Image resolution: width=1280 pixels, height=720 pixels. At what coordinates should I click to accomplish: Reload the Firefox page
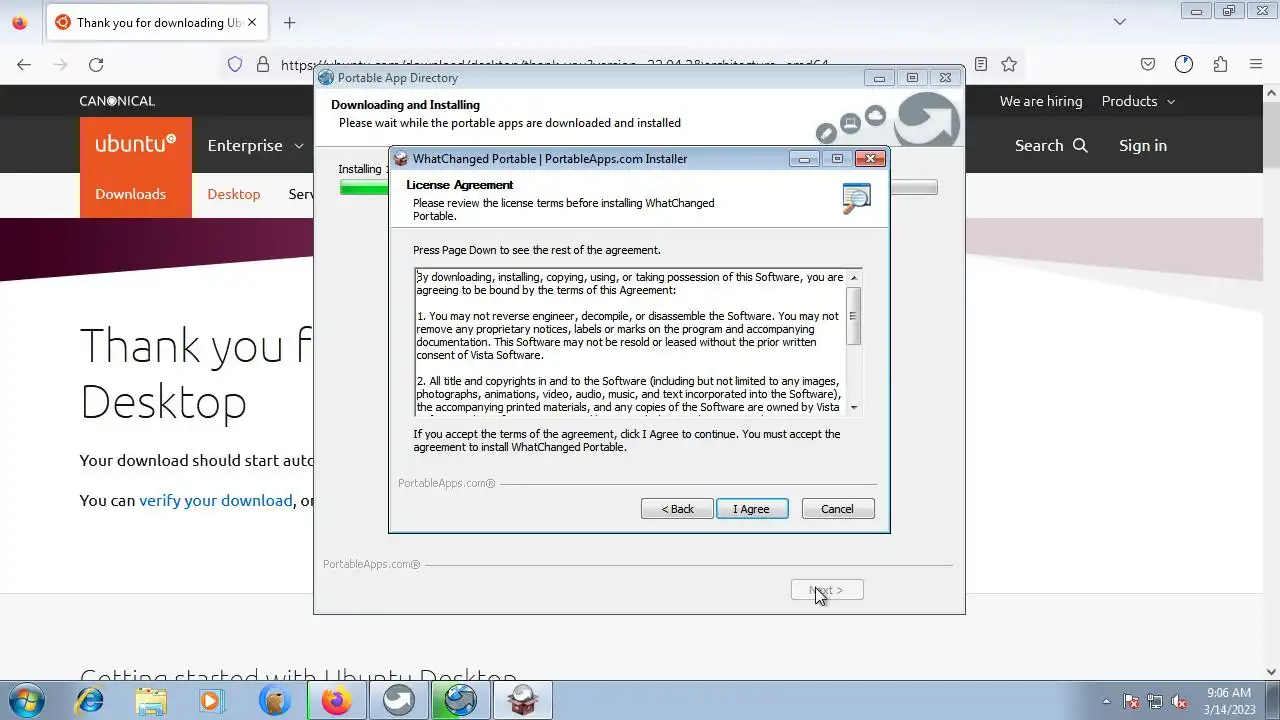coord(96,64)
